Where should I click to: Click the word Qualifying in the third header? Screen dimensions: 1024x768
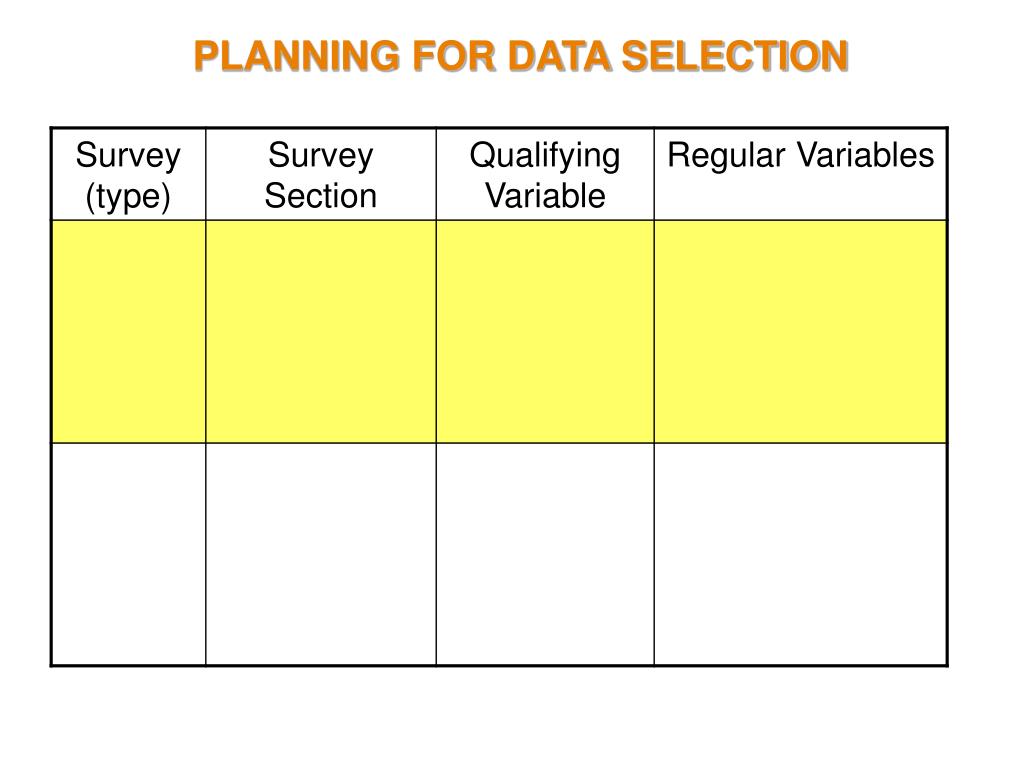545,157
